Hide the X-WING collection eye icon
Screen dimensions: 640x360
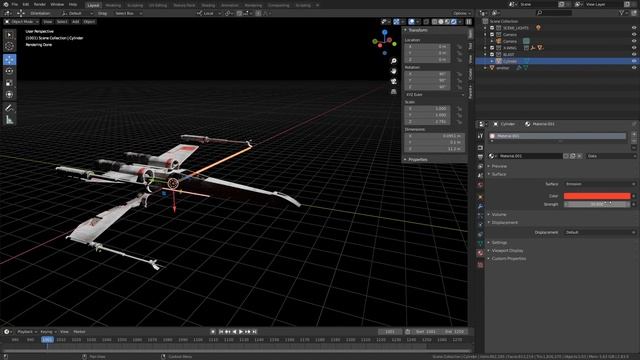point(634,48)
